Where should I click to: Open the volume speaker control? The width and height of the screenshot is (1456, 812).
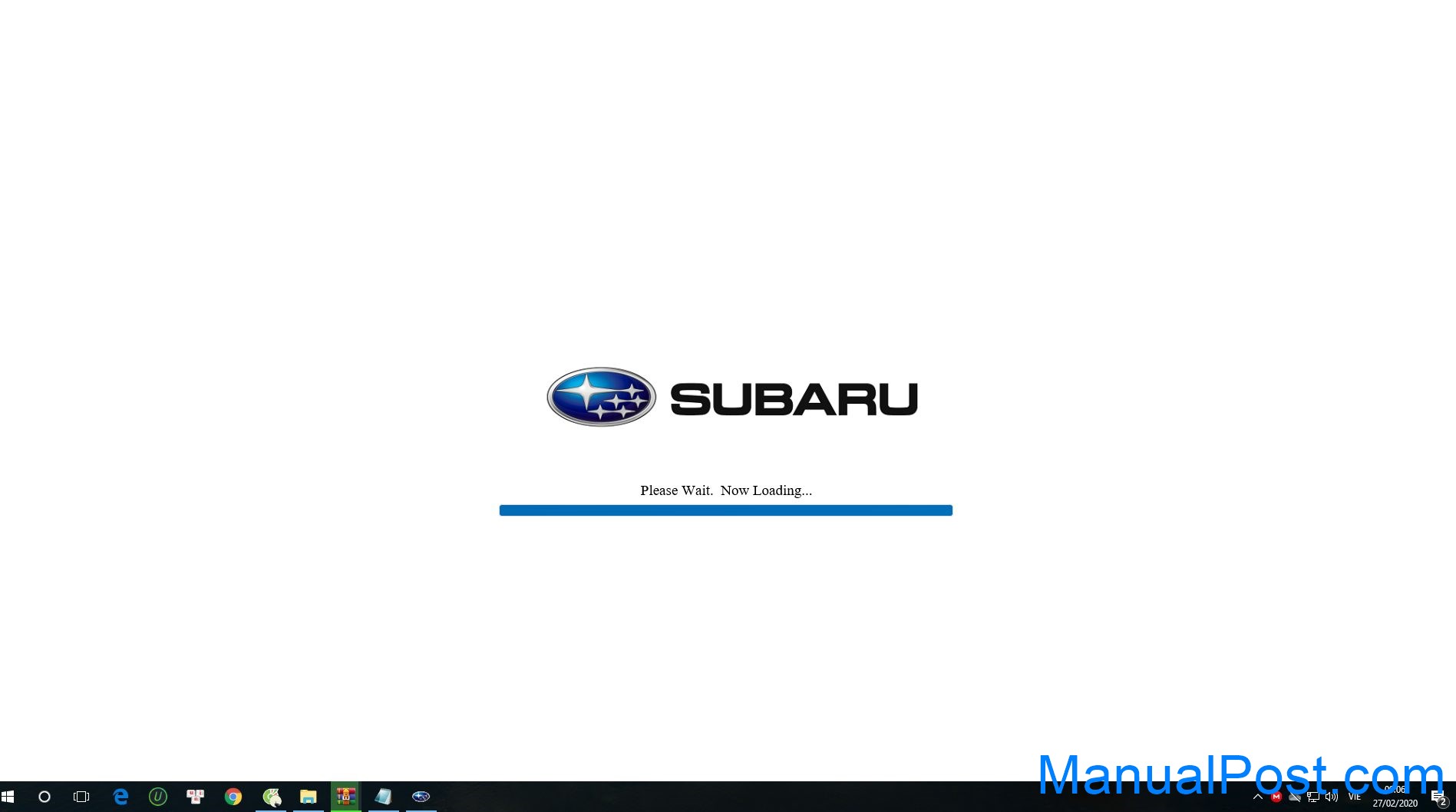(x=1332, y=797)
